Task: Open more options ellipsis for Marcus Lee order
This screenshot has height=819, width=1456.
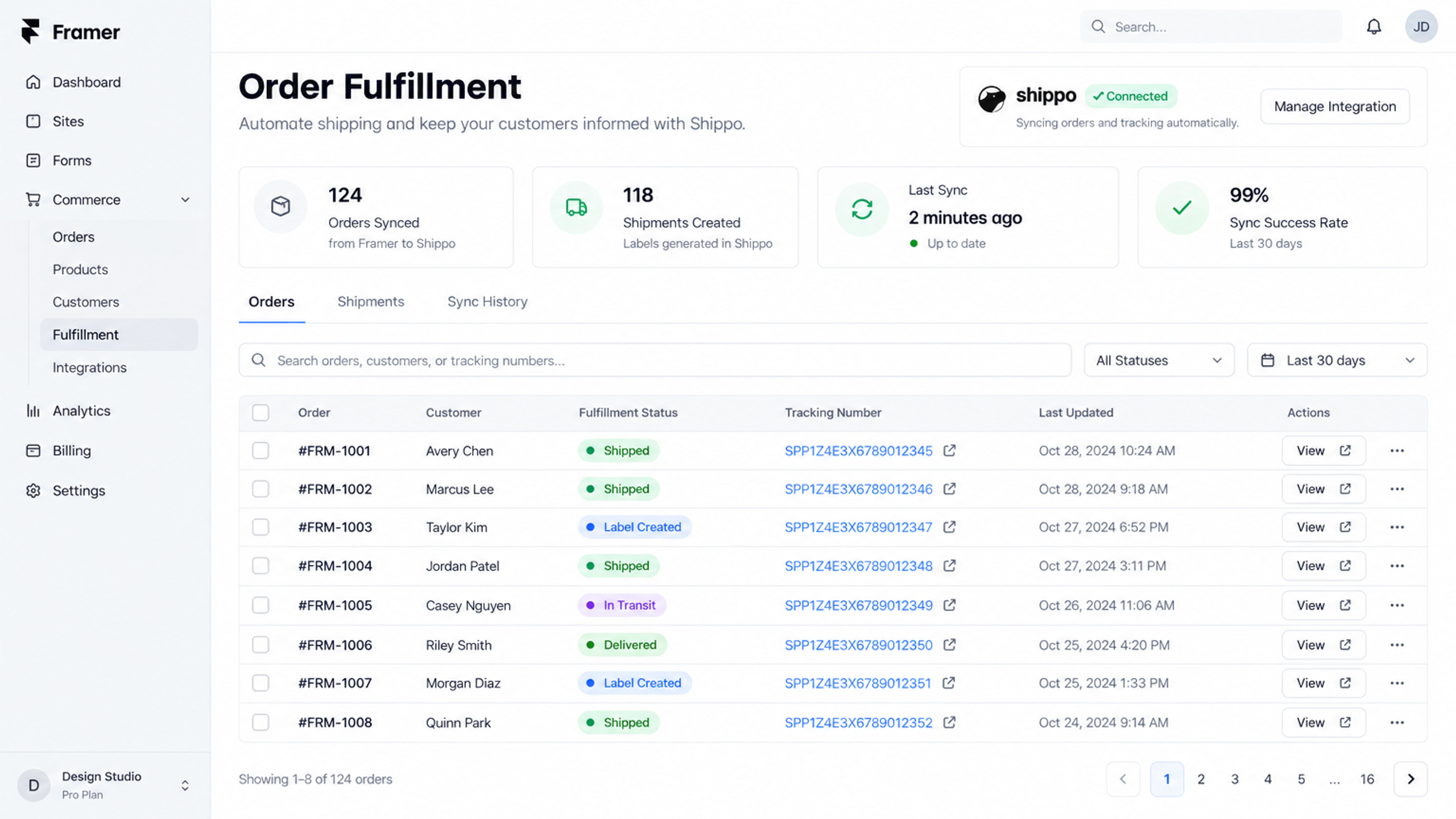Action: pos(1397,489)
